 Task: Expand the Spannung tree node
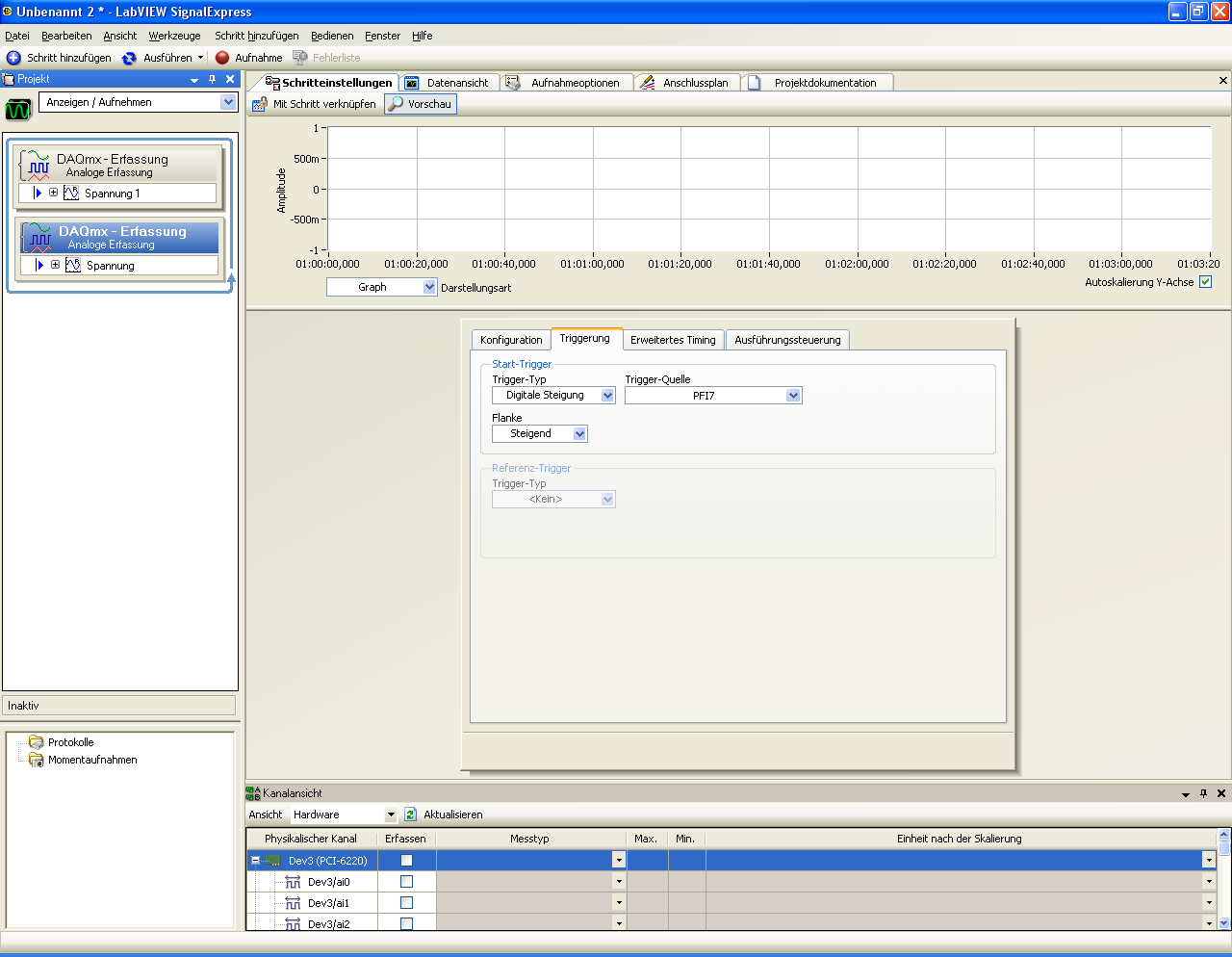[x=56, y=266]
